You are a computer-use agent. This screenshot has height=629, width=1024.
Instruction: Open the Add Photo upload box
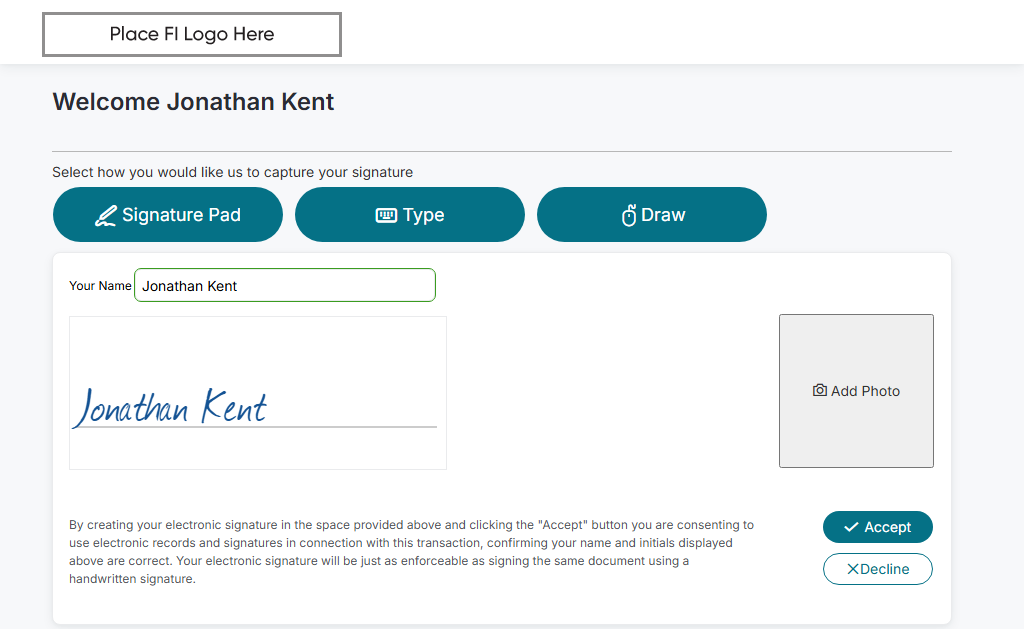tap(856, 391)
